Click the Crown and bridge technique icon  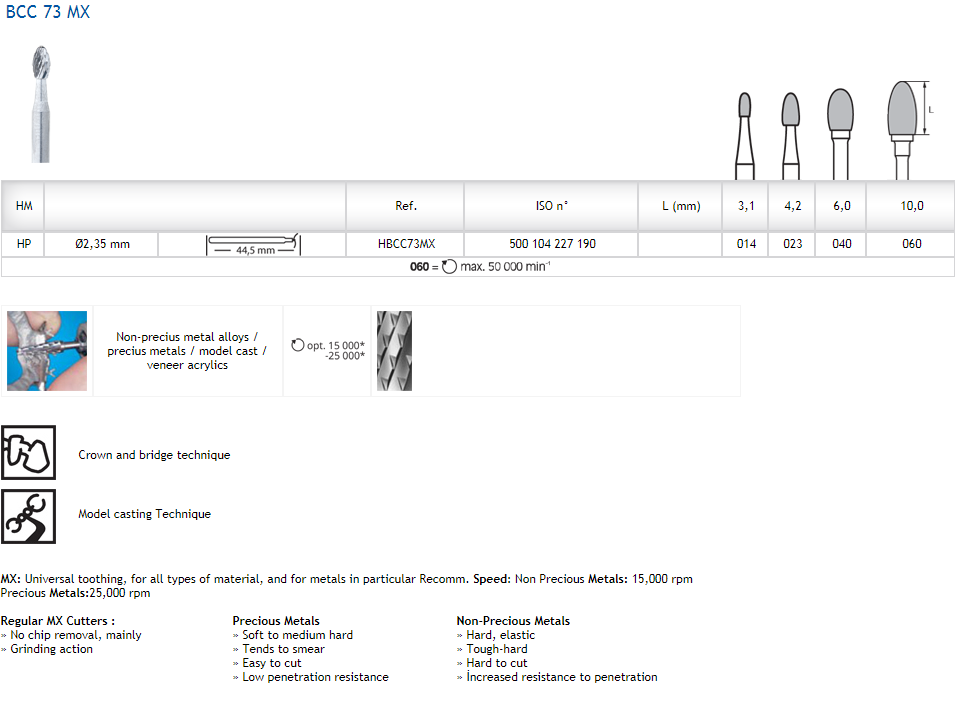click(x=28, y=453)
